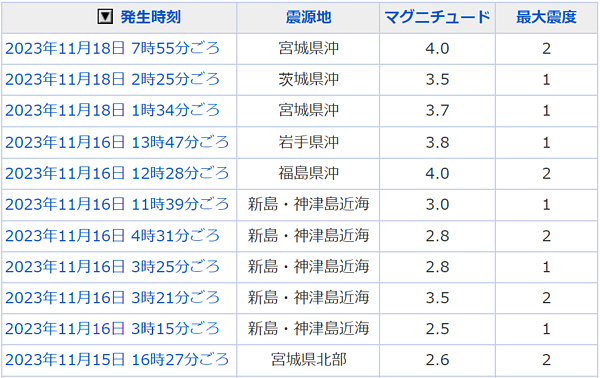Open the 2023年11月16日 3時15分ごろ earthquake entry
The width and height of the screenshot is (600, 378).
pyautogui.click(x=112, y=329)
